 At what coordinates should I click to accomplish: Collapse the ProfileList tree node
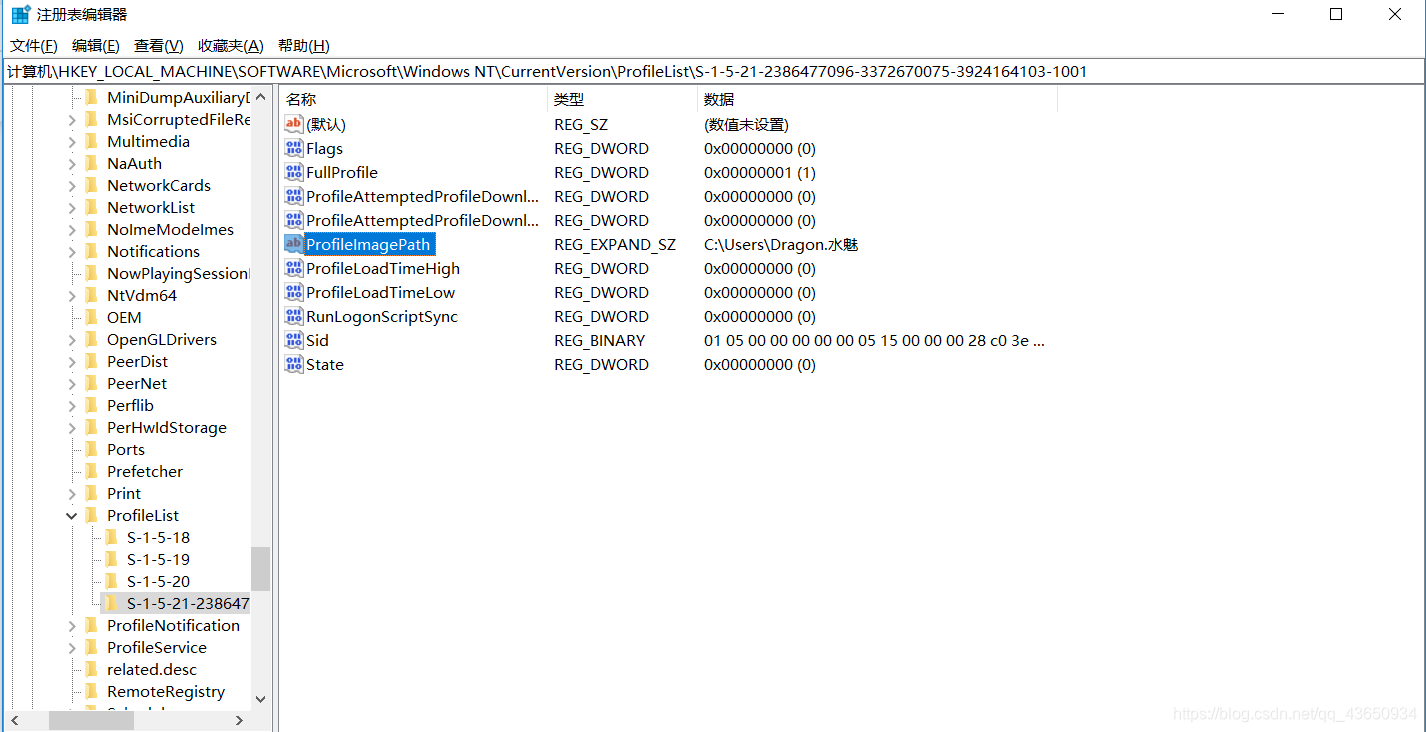72,516
